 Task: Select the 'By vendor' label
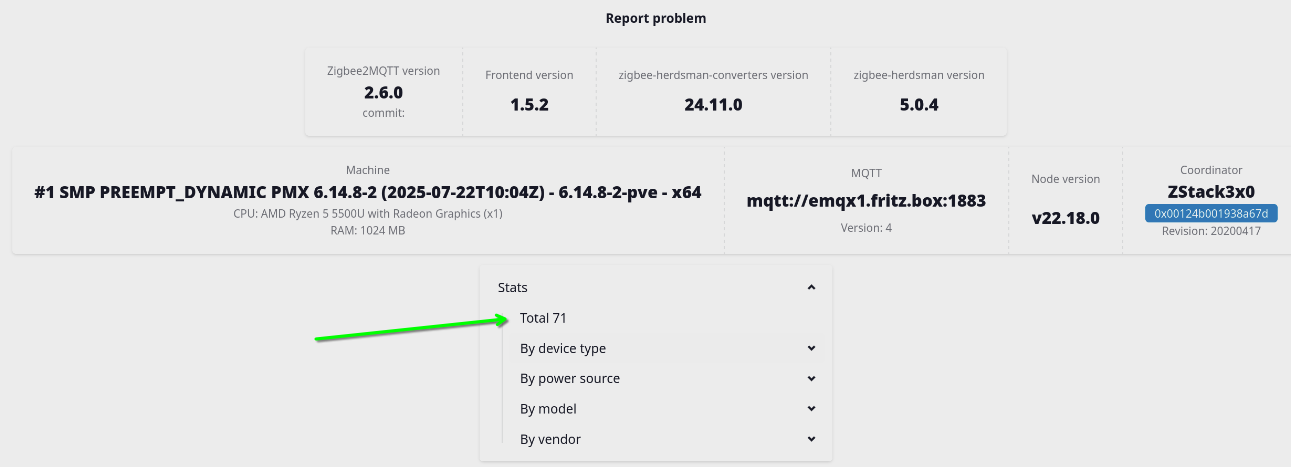coord(550,439)
